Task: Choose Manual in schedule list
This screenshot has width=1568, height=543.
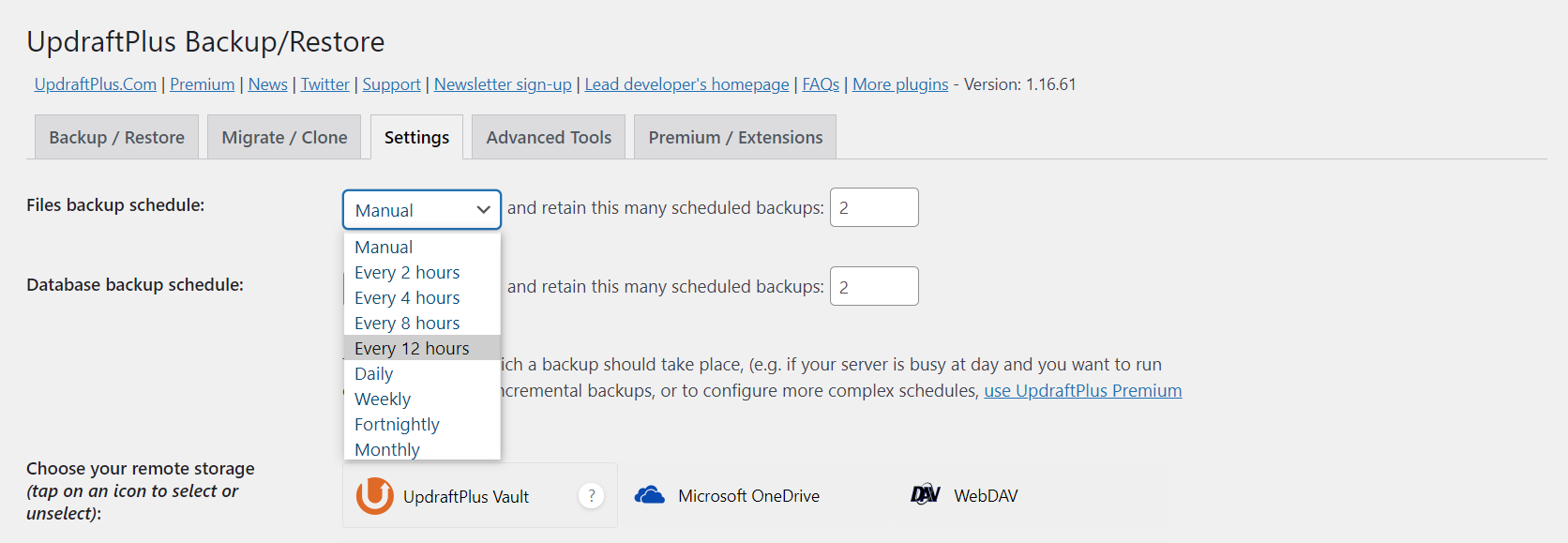Action: point(422,247)
